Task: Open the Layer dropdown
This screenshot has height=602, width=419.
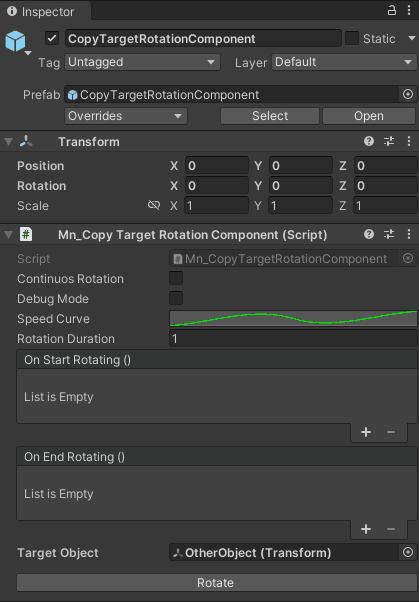Action: 344,62
